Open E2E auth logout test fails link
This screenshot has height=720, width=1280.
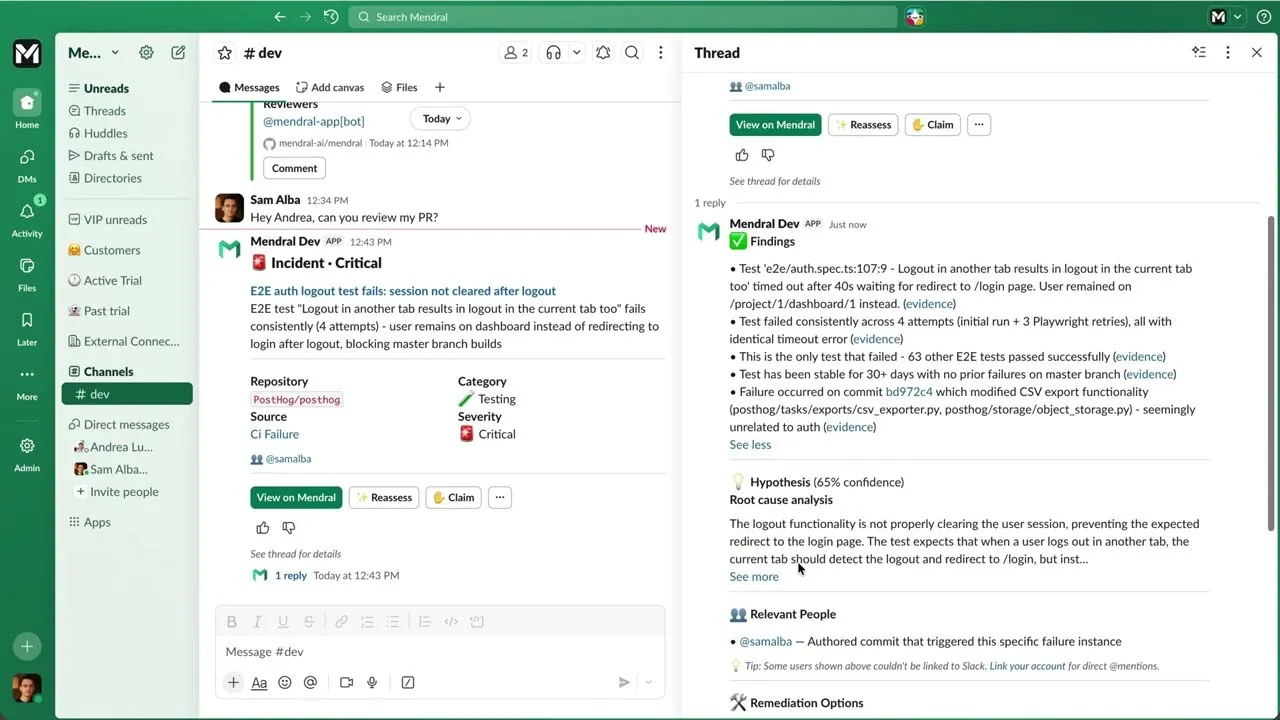[x=403, y=291]
